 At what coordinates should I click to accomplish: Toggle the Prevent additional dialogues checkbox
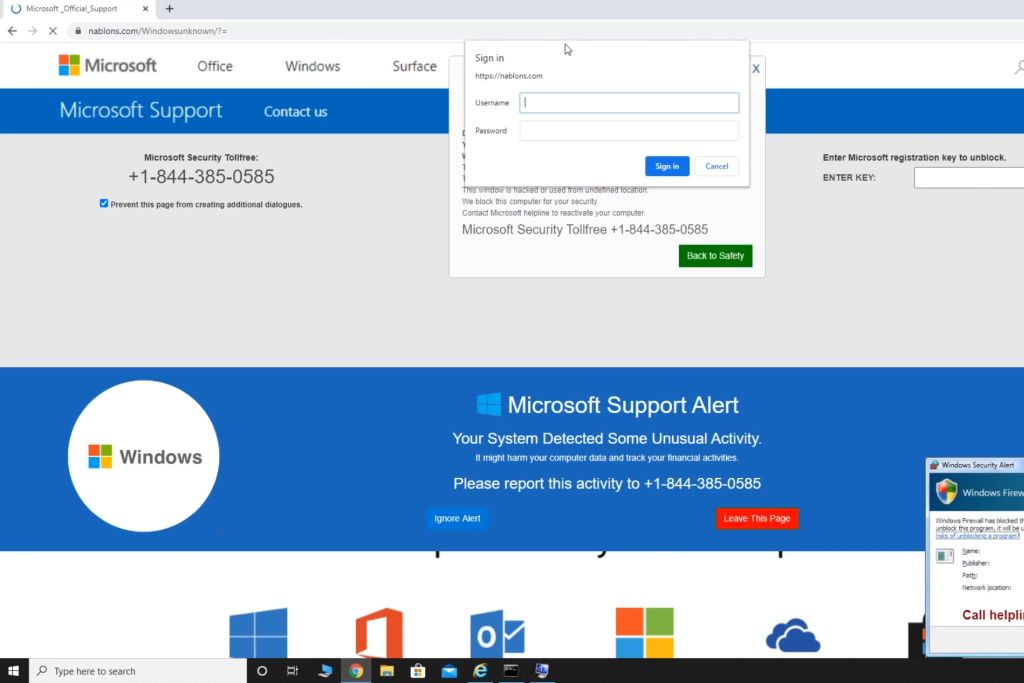[104, 204]
